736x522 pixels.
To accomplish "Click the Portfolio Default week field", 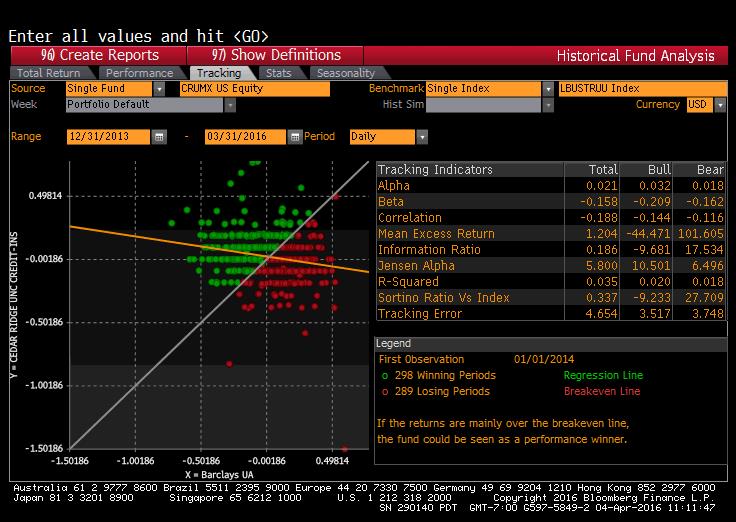I will click(145, 105).
